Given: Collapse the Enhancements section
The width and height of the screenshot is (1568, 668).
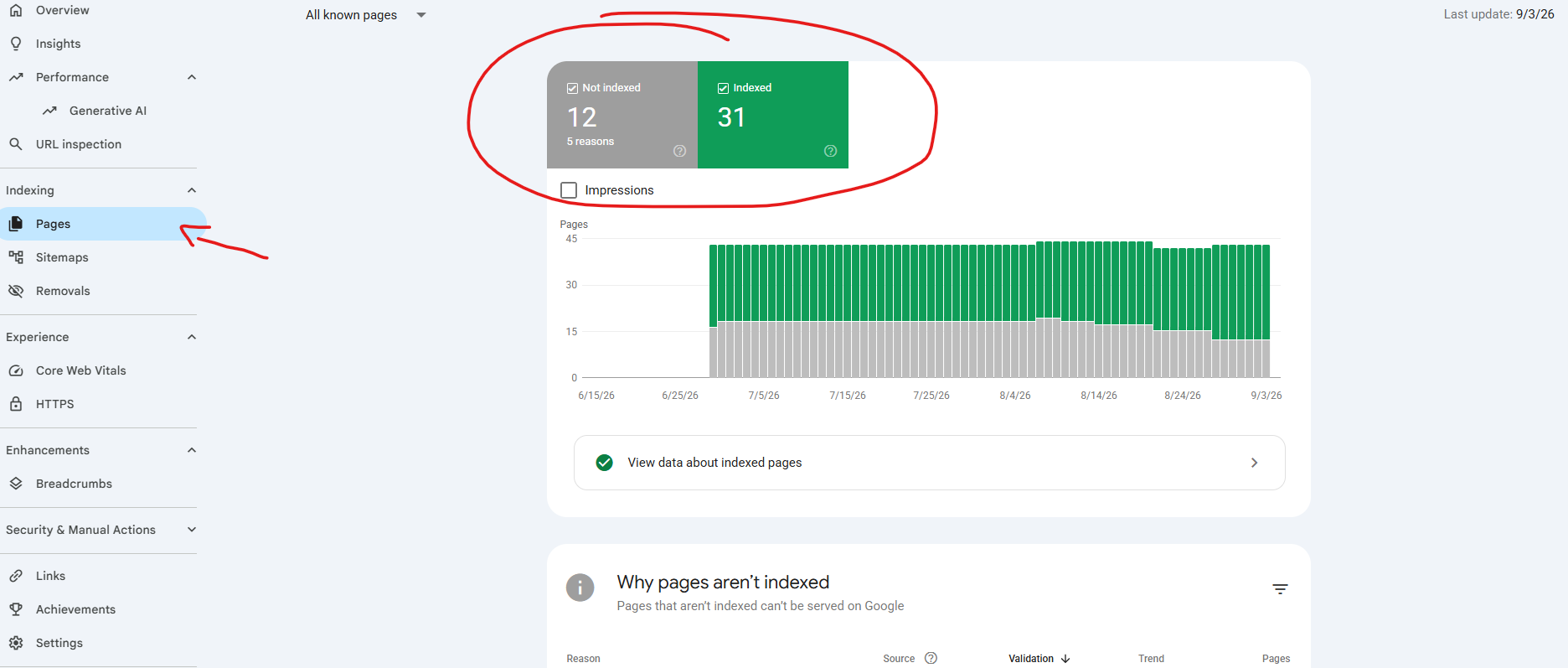Looking at the screenshot, I should point(192,450).
